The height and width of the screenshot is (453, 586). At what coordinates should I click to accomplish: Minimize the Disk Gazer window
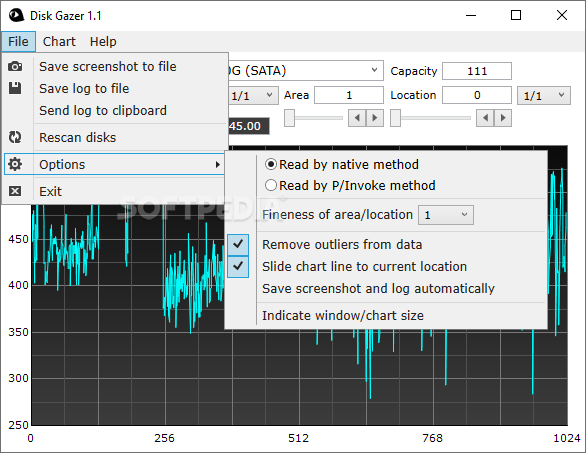(471, 15)
